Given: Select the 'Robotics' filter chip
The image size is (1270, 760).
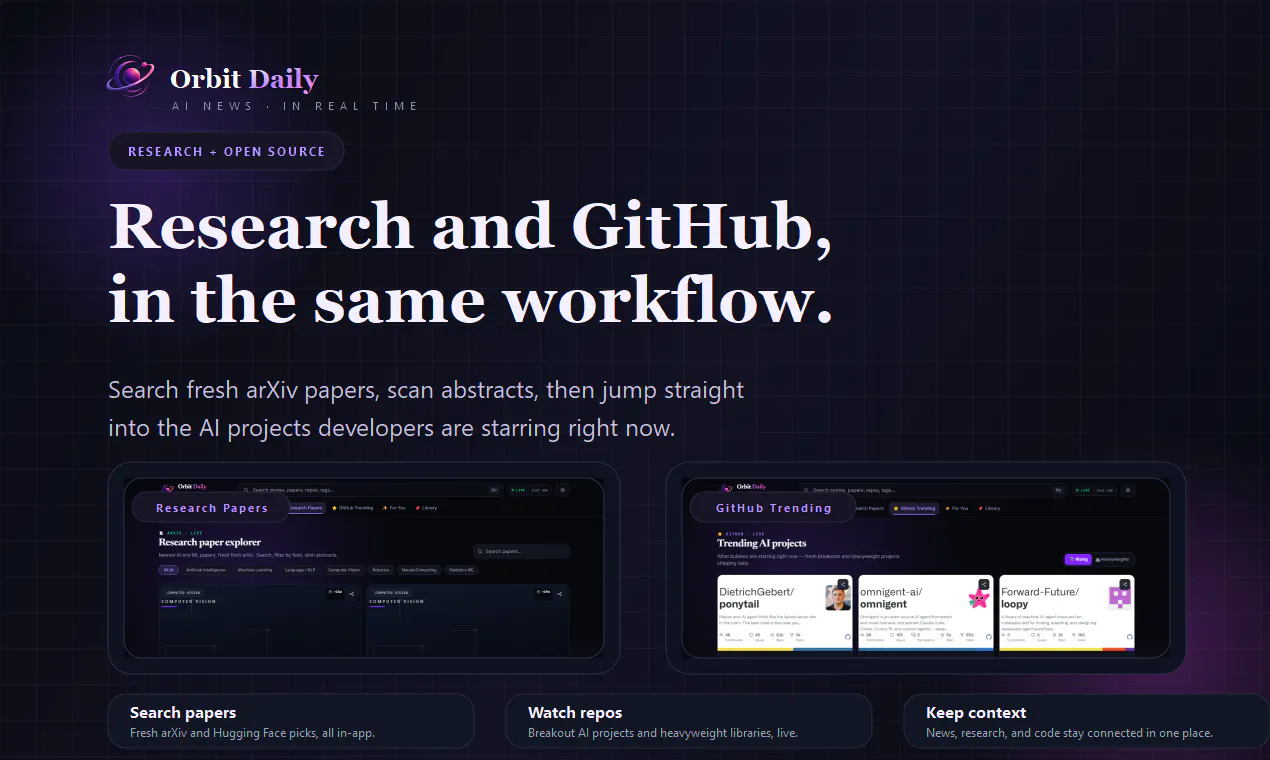Looking at the screenshot, I should point(381,570).
